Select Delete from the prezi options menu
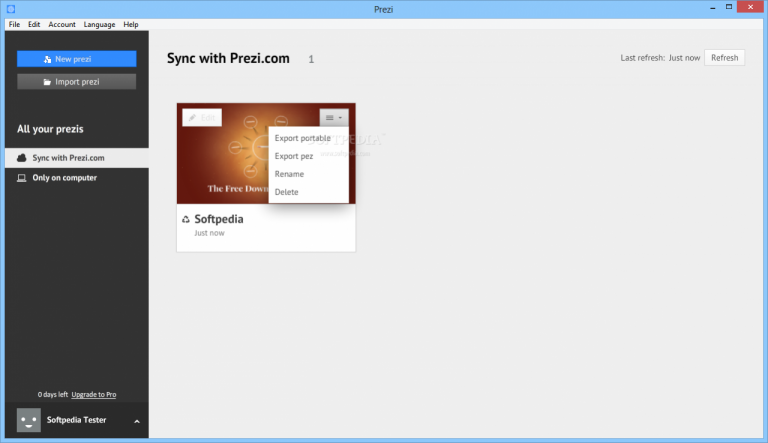This screenshot has height=443, width=768. pyautogui.click(x=286, y=192)
